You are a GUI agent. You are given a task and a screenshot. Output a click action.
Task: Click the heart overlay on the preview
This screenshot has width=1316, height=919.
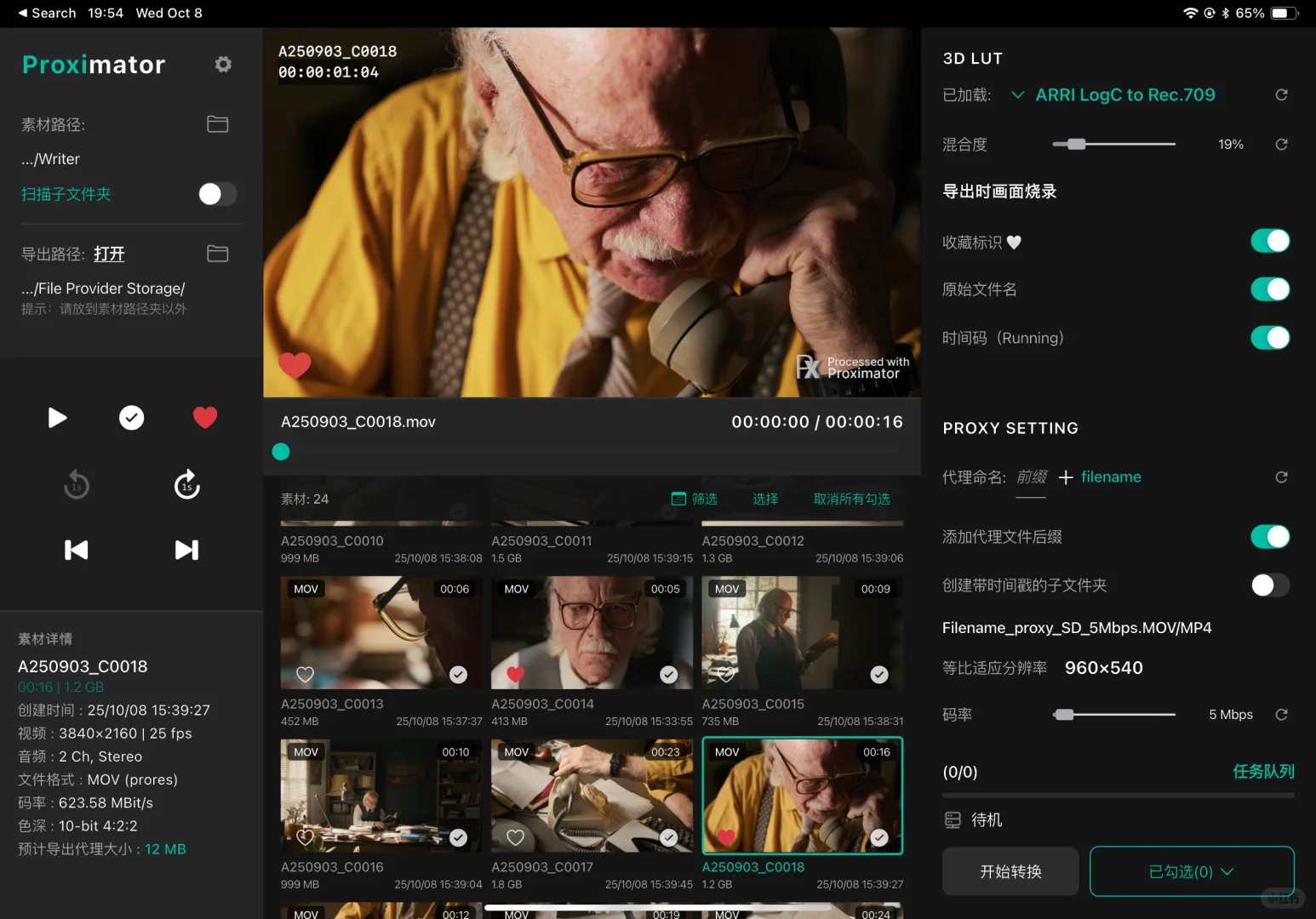pos(295,365)
